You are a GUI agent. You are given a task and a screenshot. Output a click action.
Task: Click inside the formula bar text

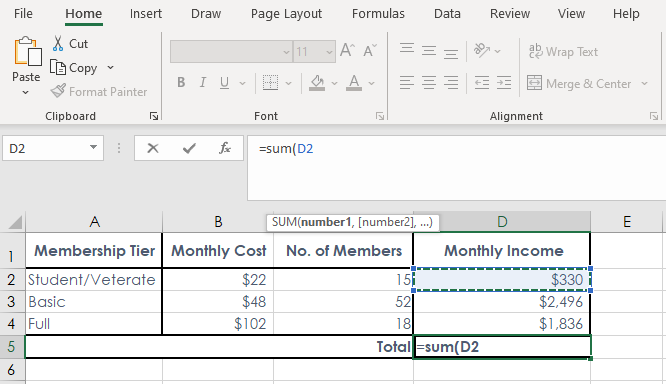286,149
